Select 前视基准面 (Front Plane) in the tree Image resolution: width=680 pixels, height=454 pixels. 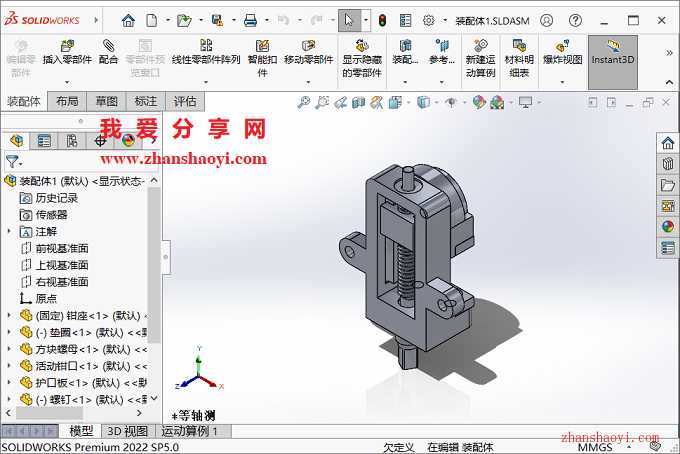click(62, 248)
